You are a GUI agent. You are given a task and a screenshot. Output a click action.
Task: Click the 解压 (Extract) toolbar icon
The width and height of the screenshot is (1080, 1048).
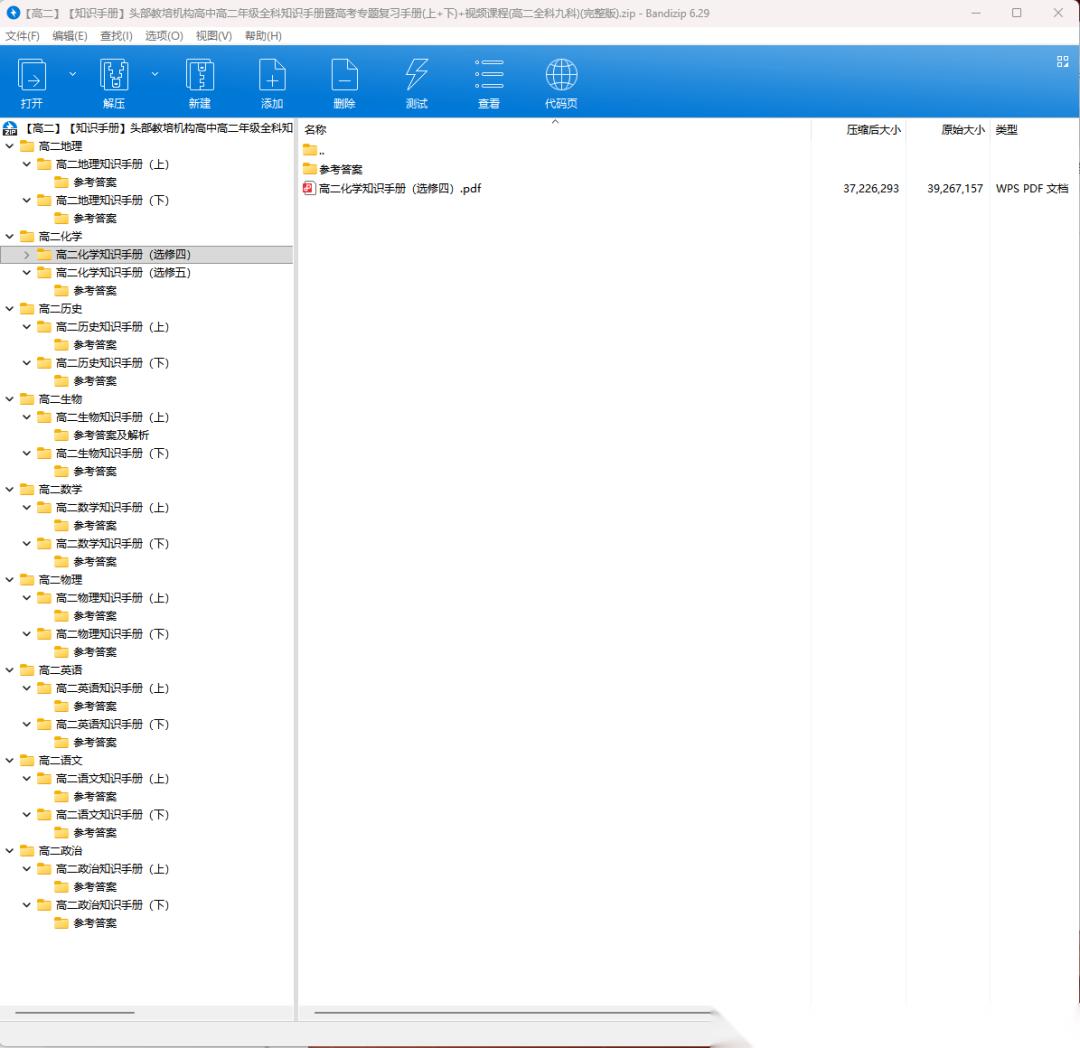(x=114, y=76)
